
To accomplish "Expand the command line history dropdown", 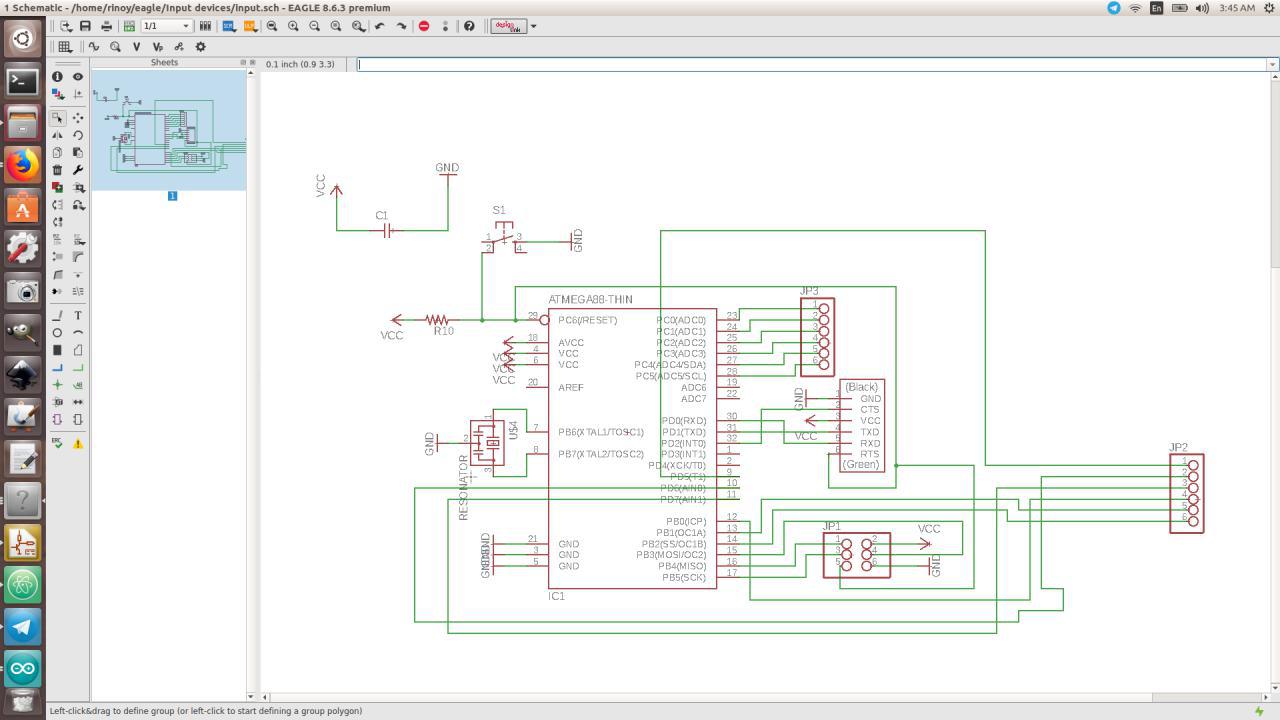I will (1272, 64).
